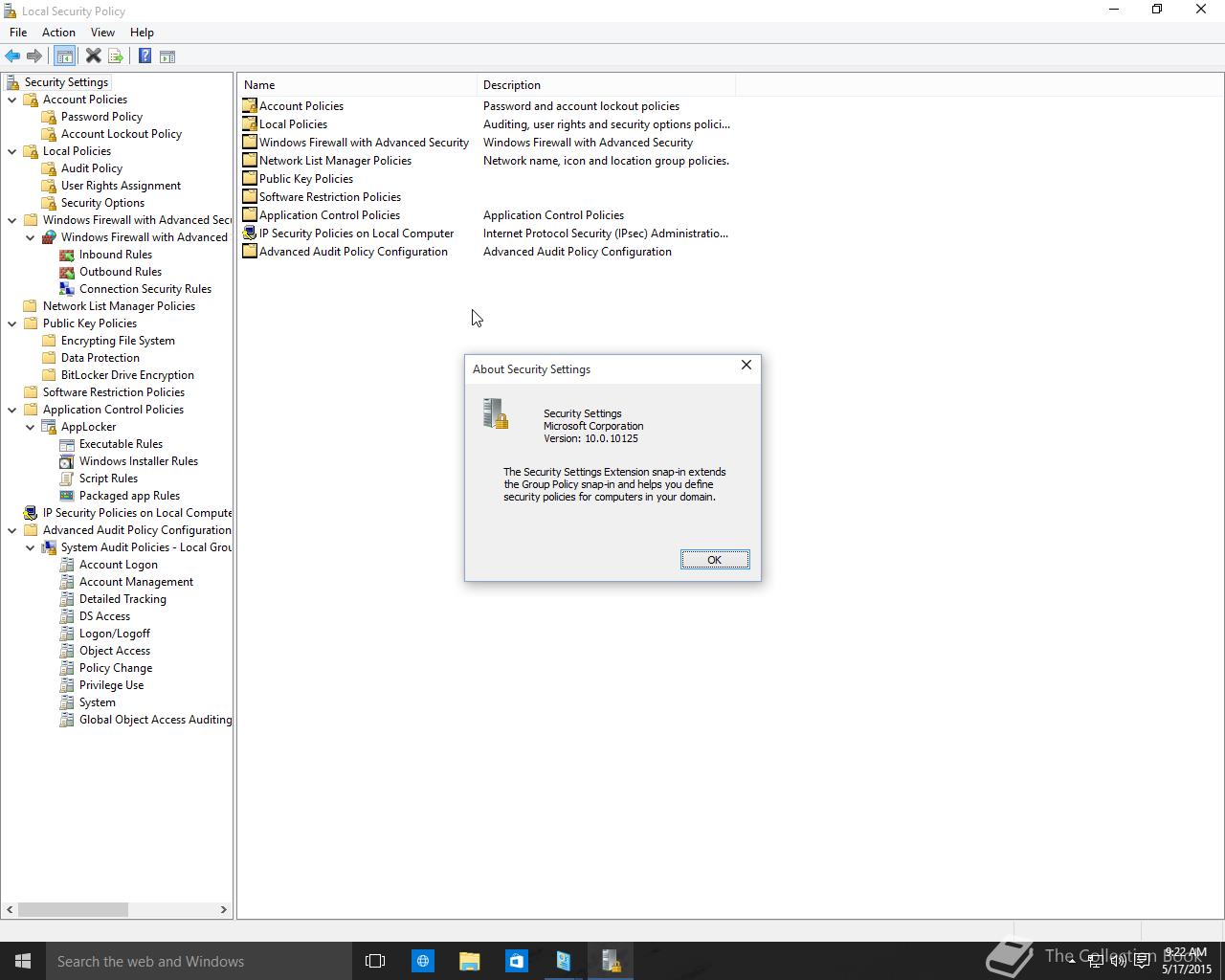Select Windows Firewall with Advanced Security list row
This screenshot has width=1225, height=980.
pyautogui.click(x=486, y=143)
